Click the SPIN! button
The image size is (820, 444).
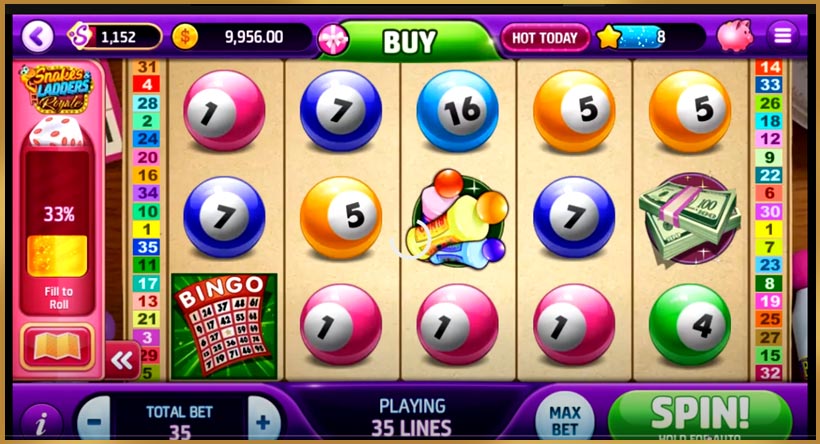pos(700,415)
